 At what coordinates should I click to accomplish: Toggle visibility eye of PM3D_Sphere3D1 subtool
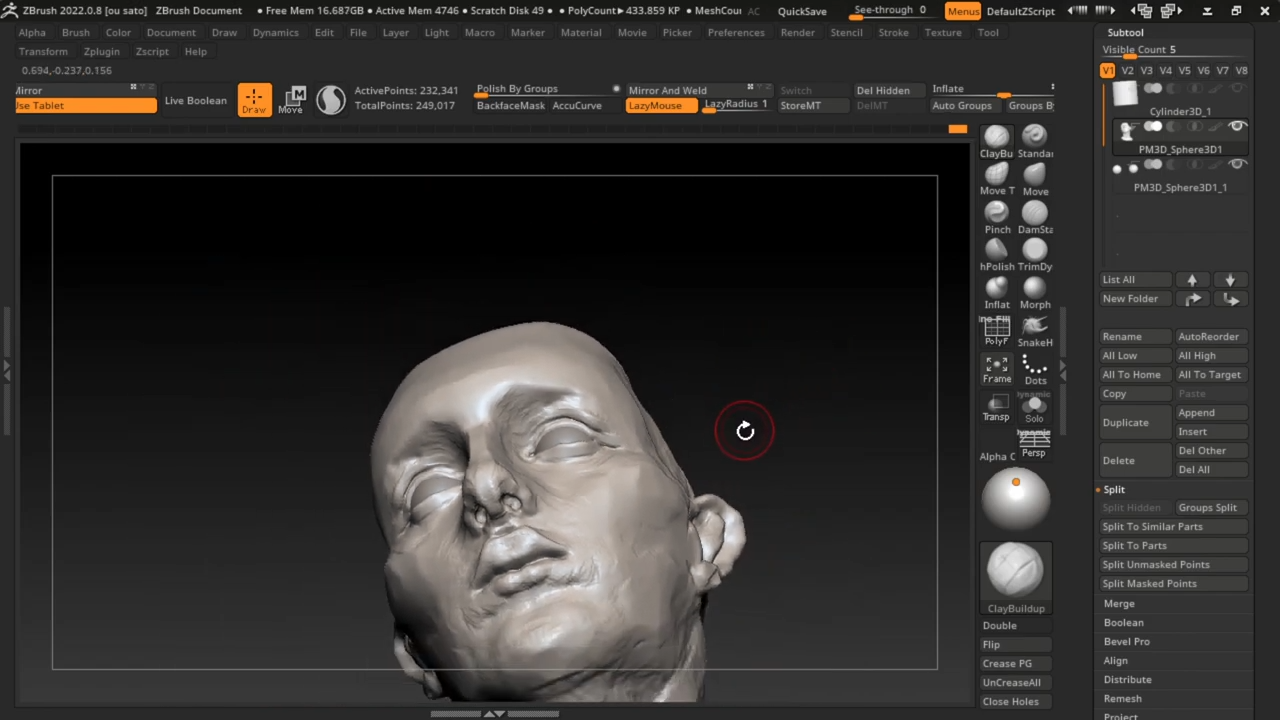(1237, 127)
